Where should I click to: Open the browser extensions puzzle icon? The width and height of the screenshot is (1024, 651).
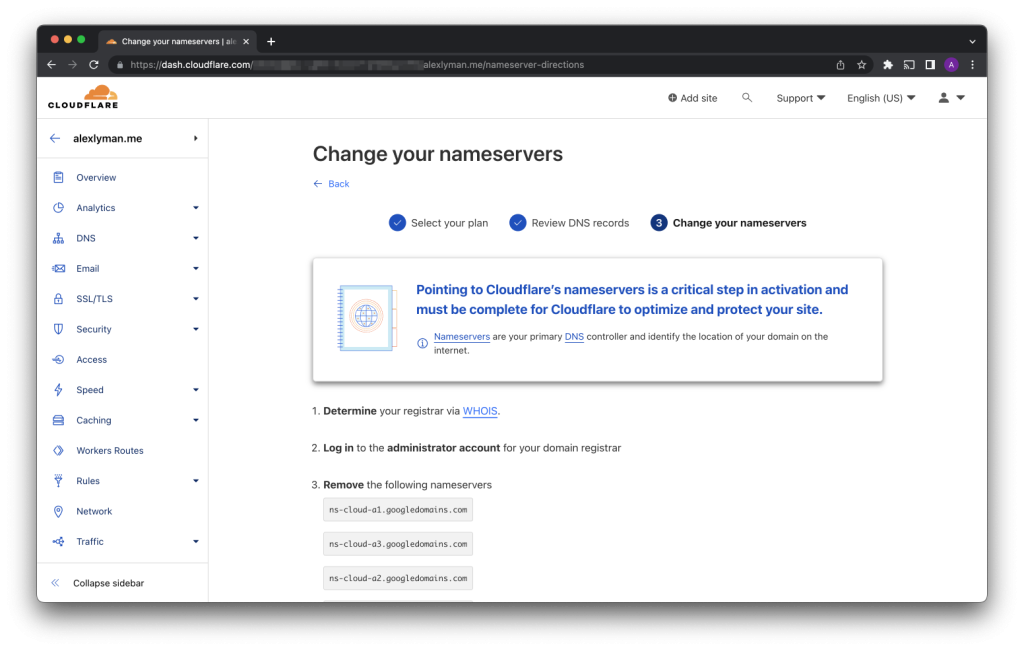pyautogui.click(x=887, y=65)
